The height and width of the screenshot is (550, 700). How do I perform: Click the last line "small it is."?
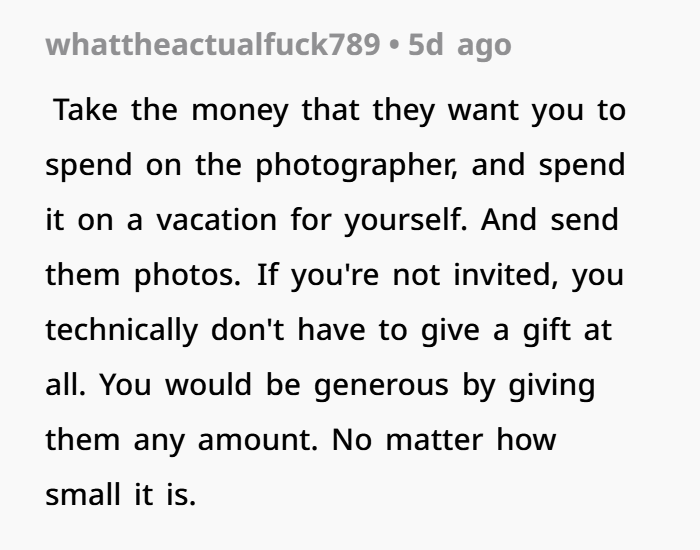coord(121,494)
